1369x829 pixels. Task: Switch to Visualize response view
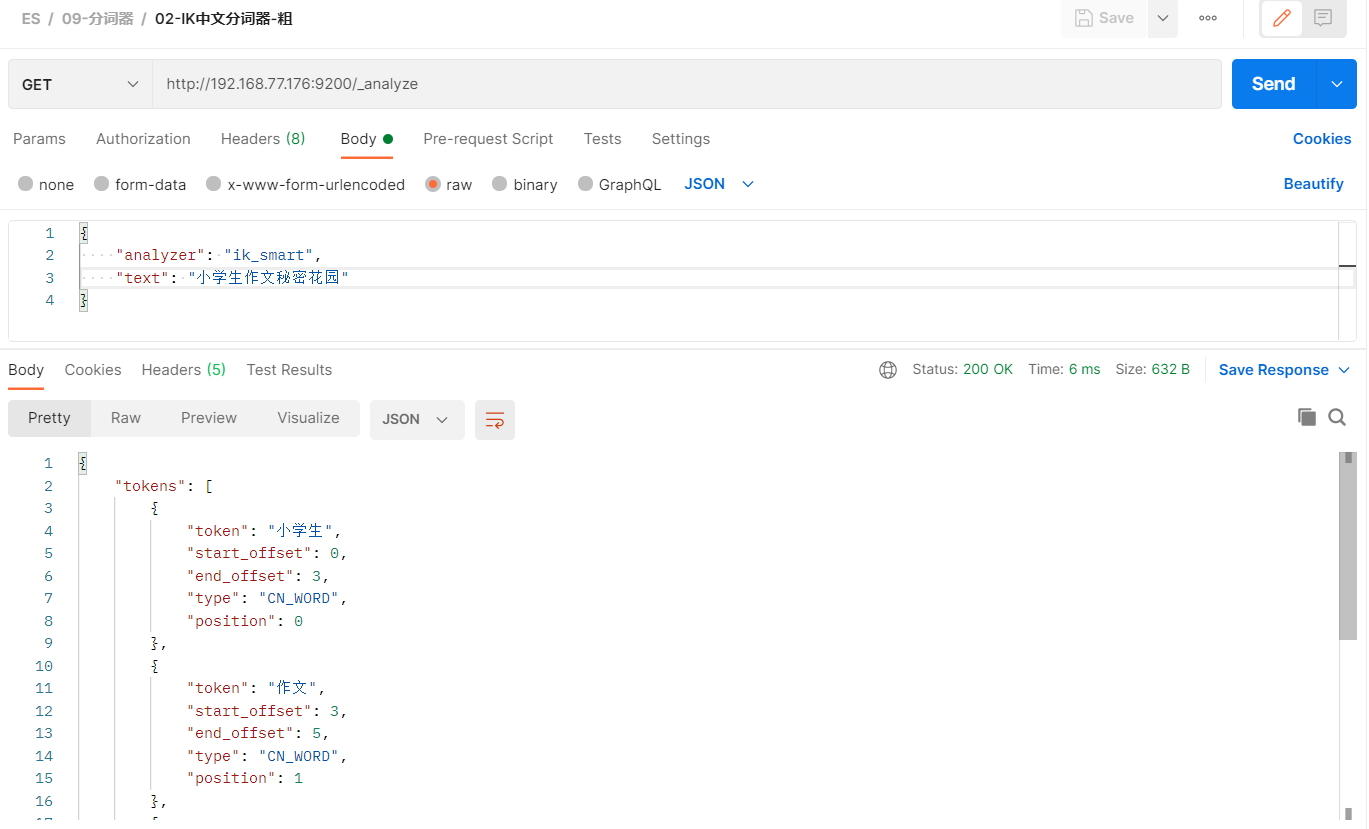click(x=308, y=418)
